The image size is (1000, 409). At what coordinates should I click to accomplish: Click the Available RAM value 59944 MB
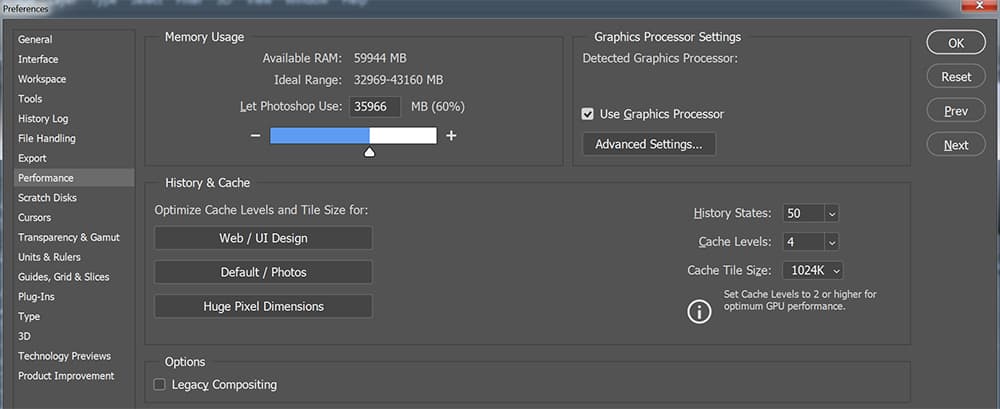point(380,58)
